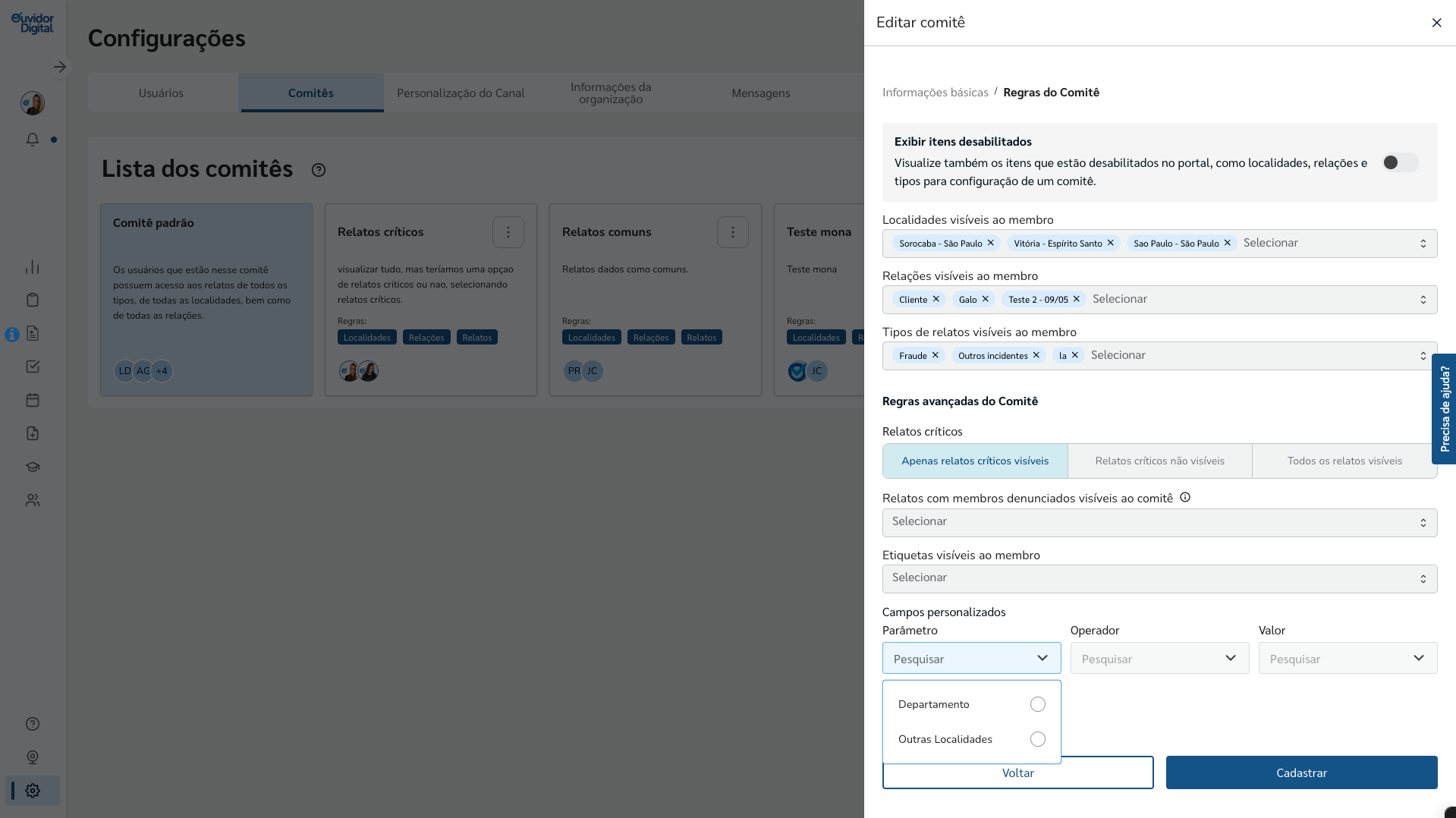Switch to the Comitês tab
The height and width of the screenshot is (818, 1456).
click(x=311, y=93)
